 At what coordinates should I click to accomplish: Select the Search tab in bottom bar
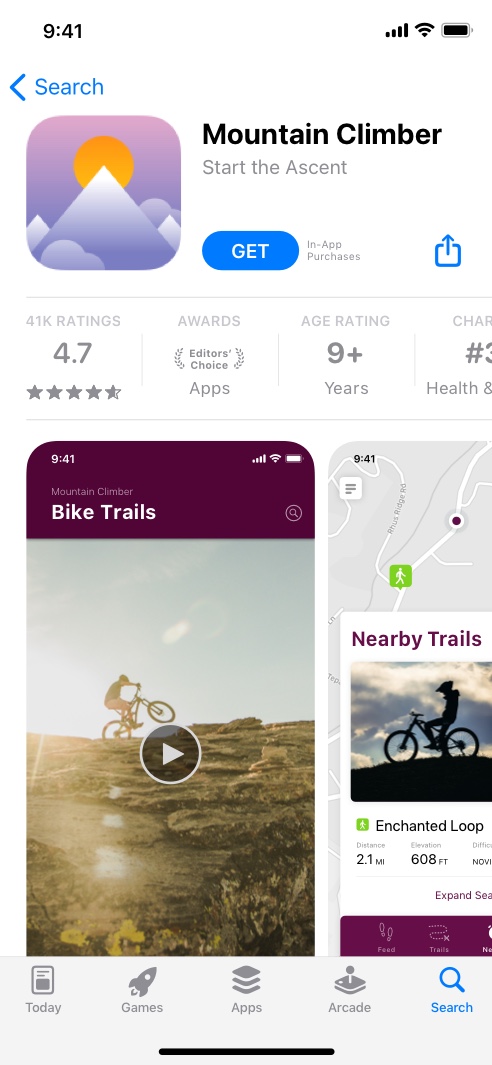click(x=452, y=990)
